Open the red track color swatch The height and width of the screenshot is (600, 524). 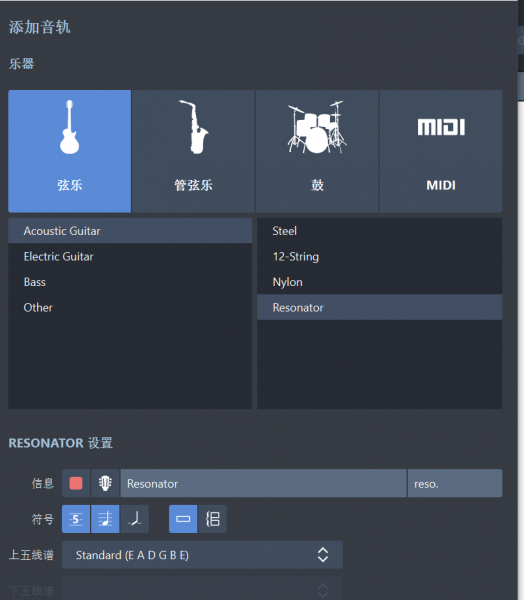pos(76,483)
